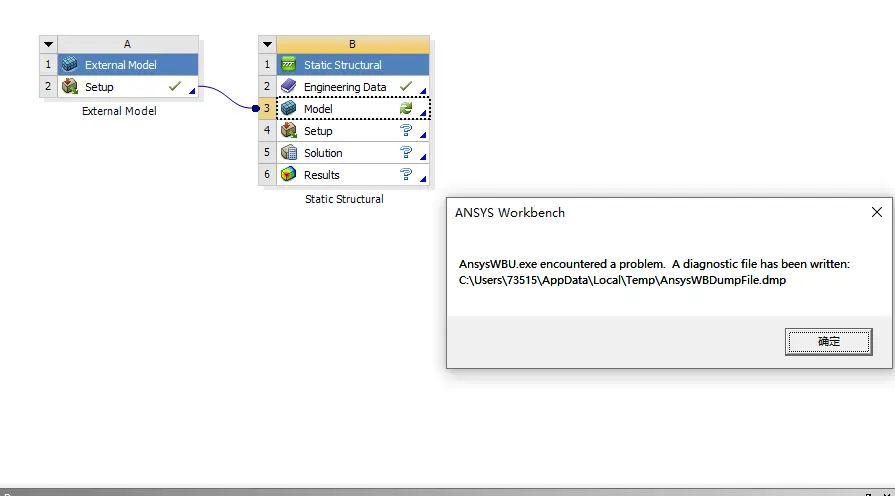Click the External Model system name below block A
Image resolution: width=895 pixels, height=496 pixels.
[x=119, y=111]
